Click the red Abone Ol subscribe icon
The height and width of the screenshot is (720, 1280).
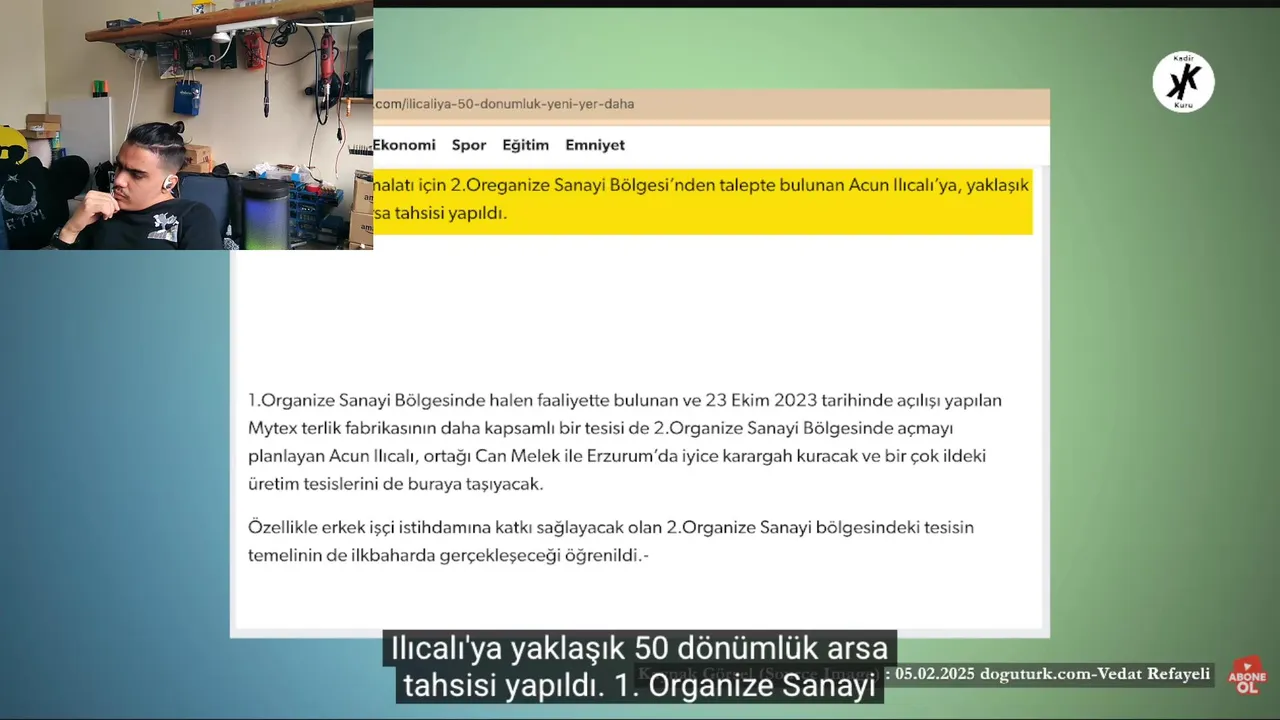(1247, 676)
